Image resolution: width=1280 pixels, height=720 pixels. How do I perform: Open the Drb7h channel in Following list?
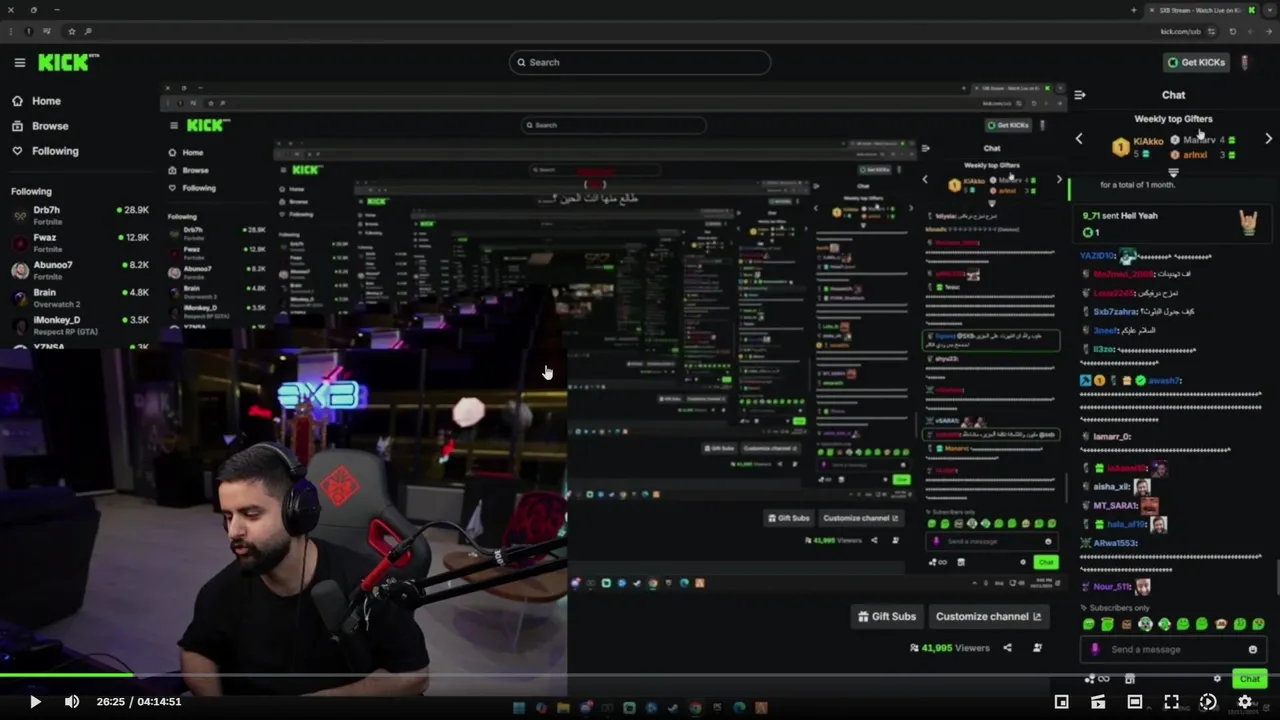pos(80,214)
